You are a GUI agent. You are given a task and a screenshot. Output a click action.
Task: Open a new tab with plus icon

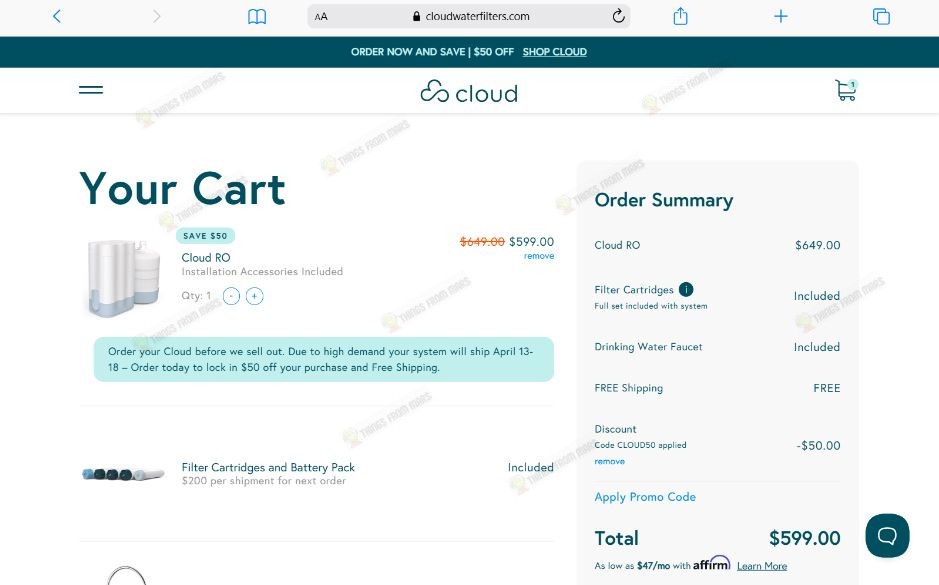(780, 16)
